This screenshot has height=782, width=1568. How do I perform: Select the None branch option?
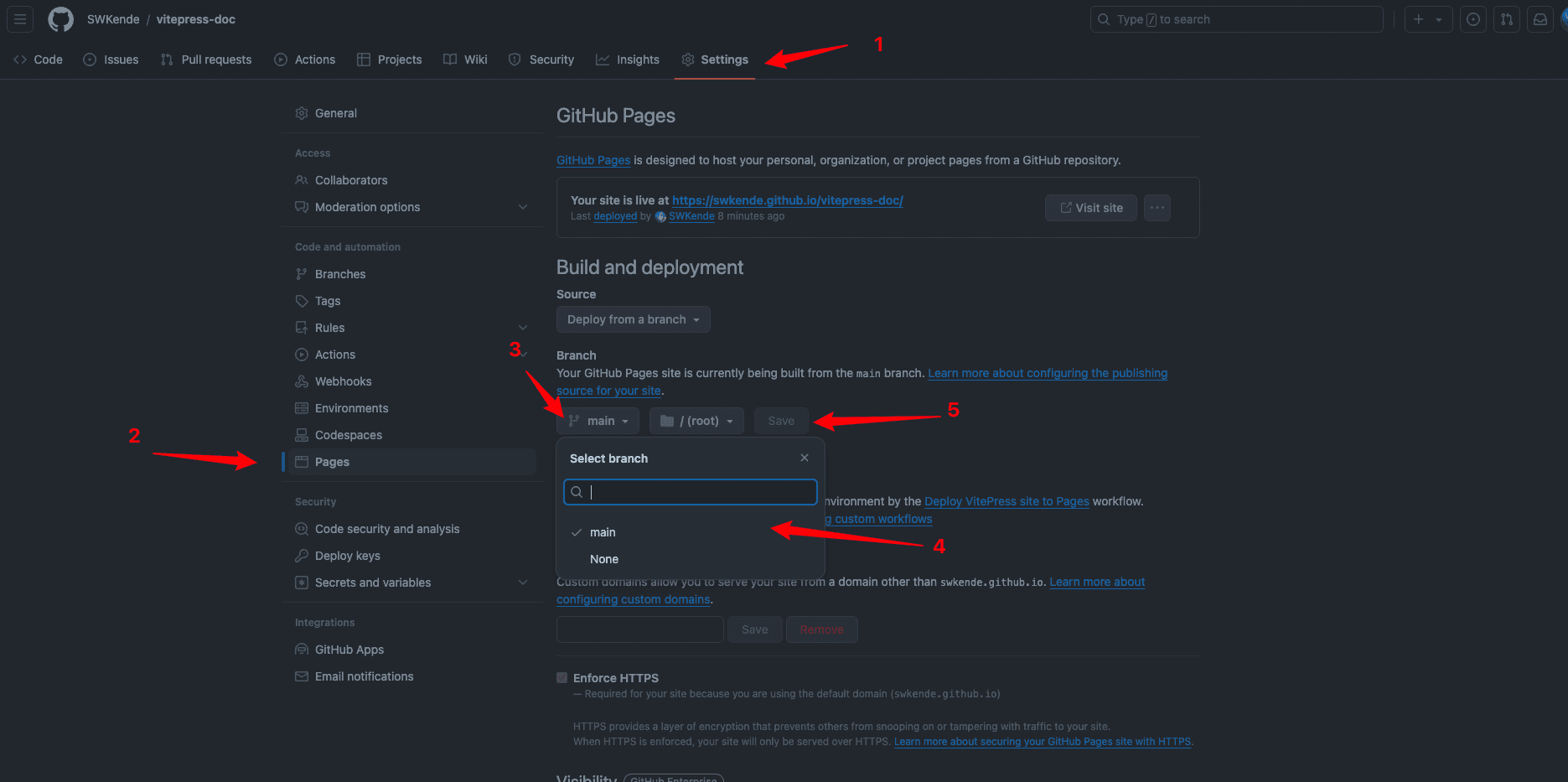tap(604, 559)
